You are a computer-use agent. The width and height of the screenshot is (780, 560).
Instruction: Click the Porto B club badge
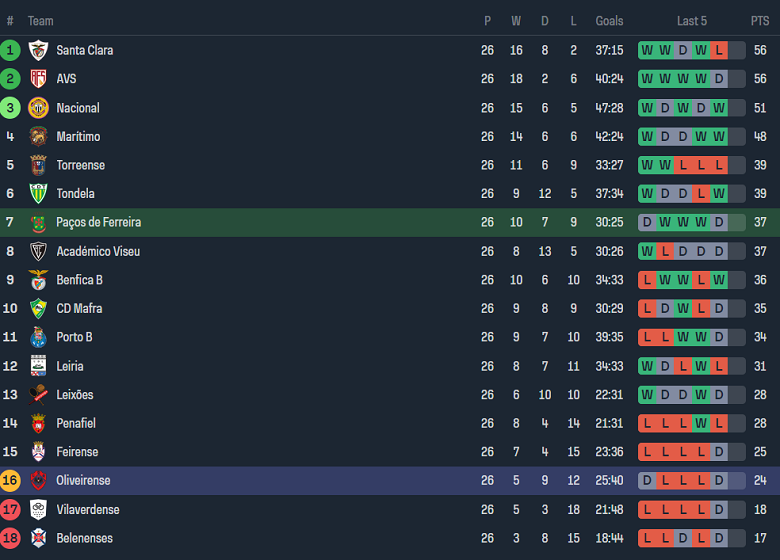click(38, 338)
